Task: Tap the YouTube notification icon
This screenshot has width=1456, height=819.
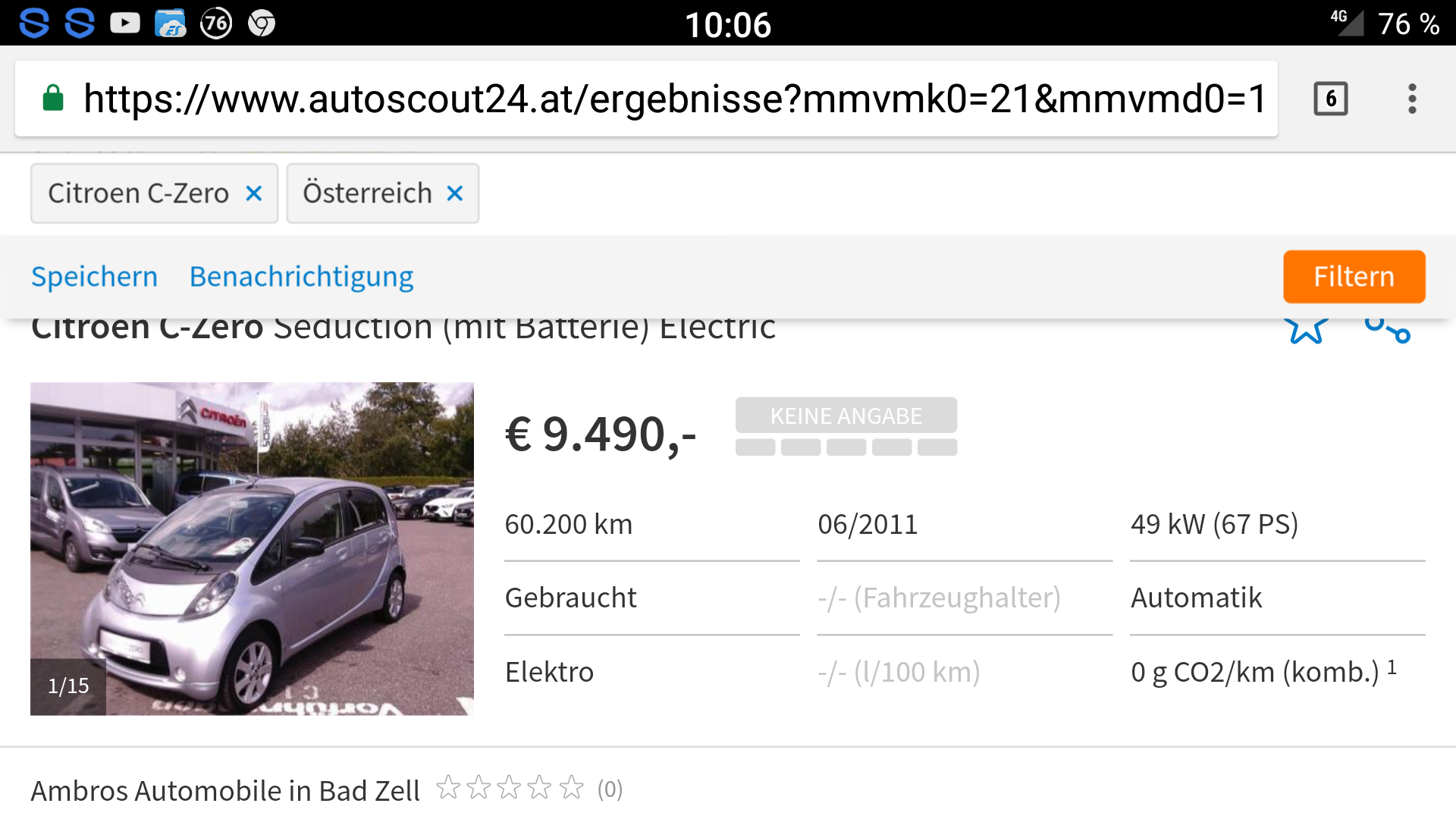Action: click(x=125, y=24)
